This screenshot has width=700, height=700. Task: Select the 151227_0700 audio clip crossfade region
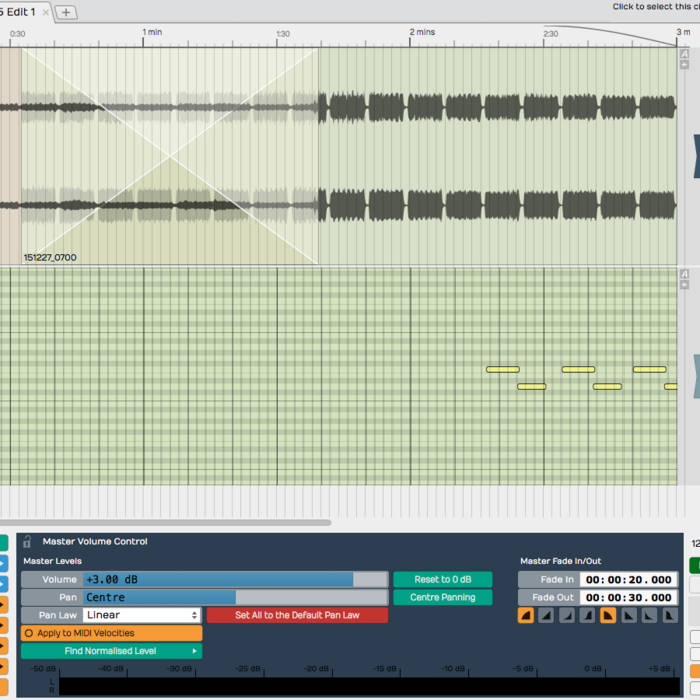[169, 156]
